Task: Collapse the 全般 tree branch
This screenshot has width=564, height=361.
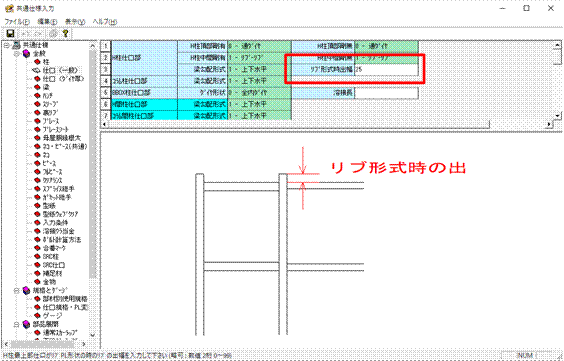Action: tap(17, 54)
